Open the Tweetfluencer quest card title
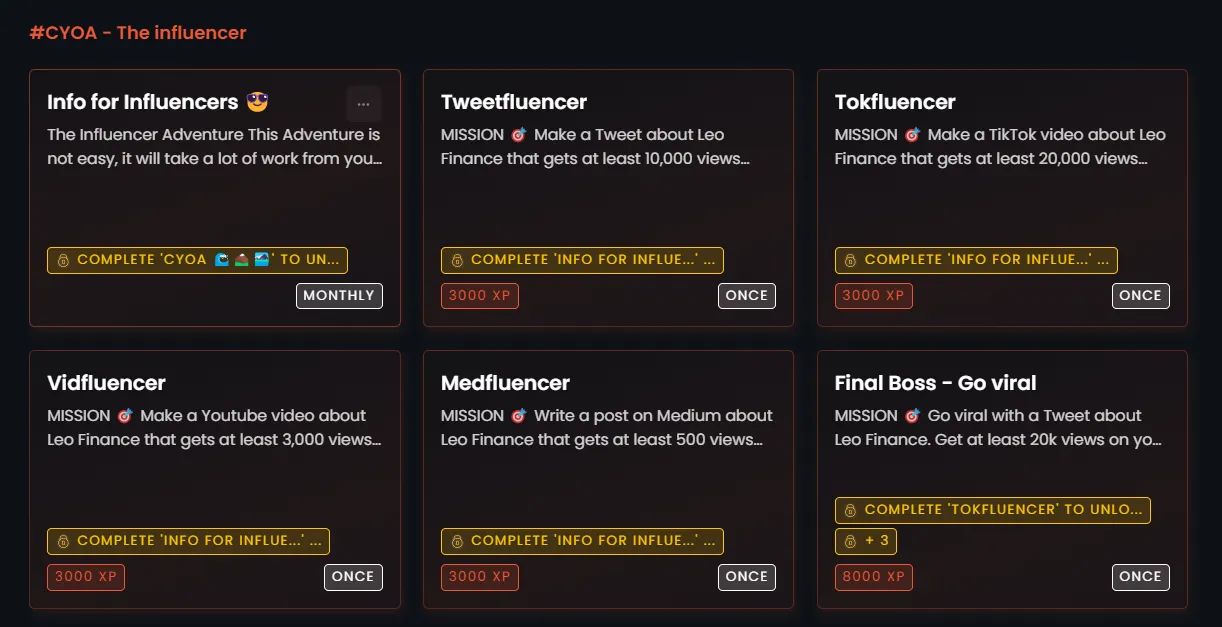This screenshot has width=1222, height=627. pyautogui.click(x=514, y=102)
